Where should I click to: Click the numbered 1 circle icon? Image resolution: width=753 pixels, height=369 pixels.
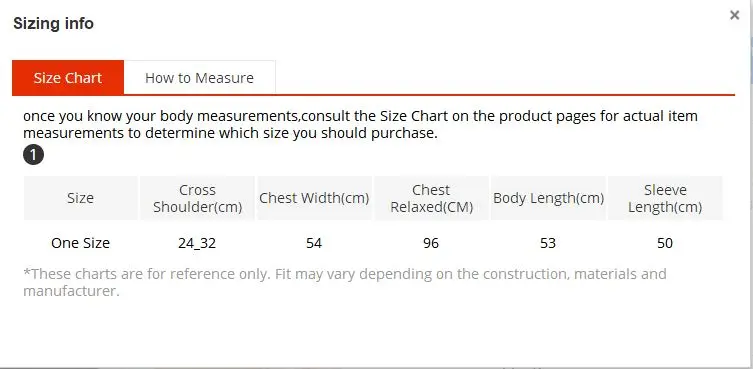pyautogui.click(x=33, y=155)
